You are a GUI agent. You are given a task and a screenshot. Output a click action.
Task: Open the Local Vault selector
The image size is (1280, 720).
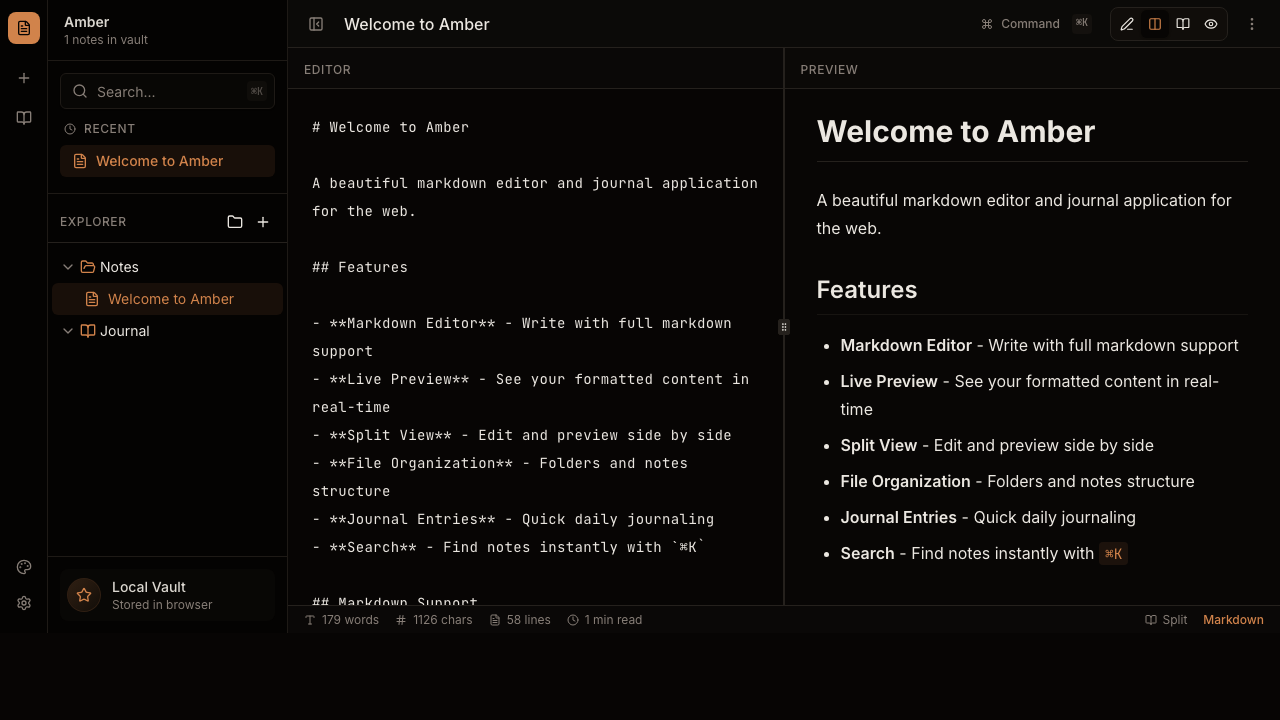(x=167, y=595)
